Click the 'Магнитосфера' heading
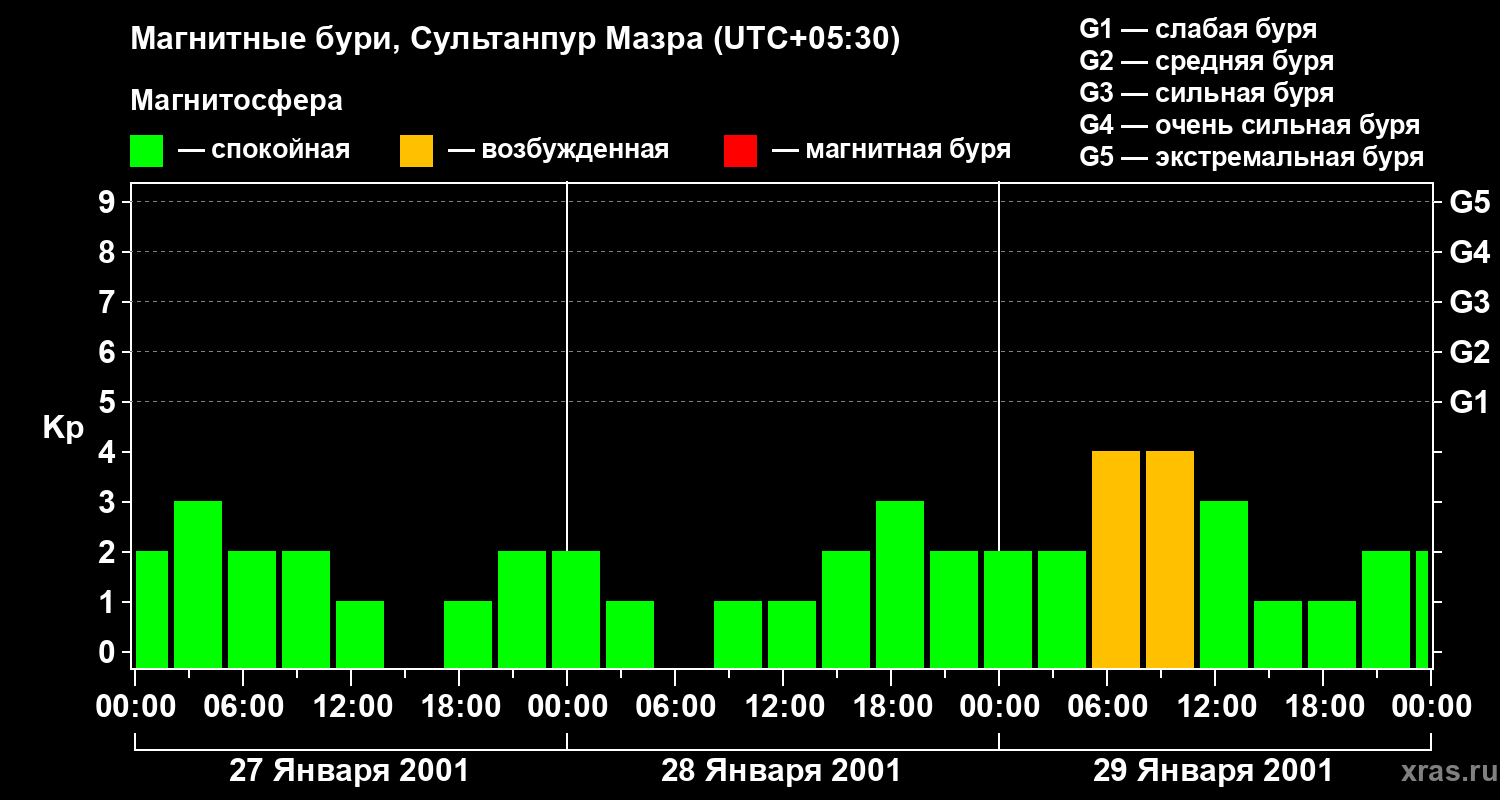The width and height of the screenshot is (1500, 800). tap(236, 101)
